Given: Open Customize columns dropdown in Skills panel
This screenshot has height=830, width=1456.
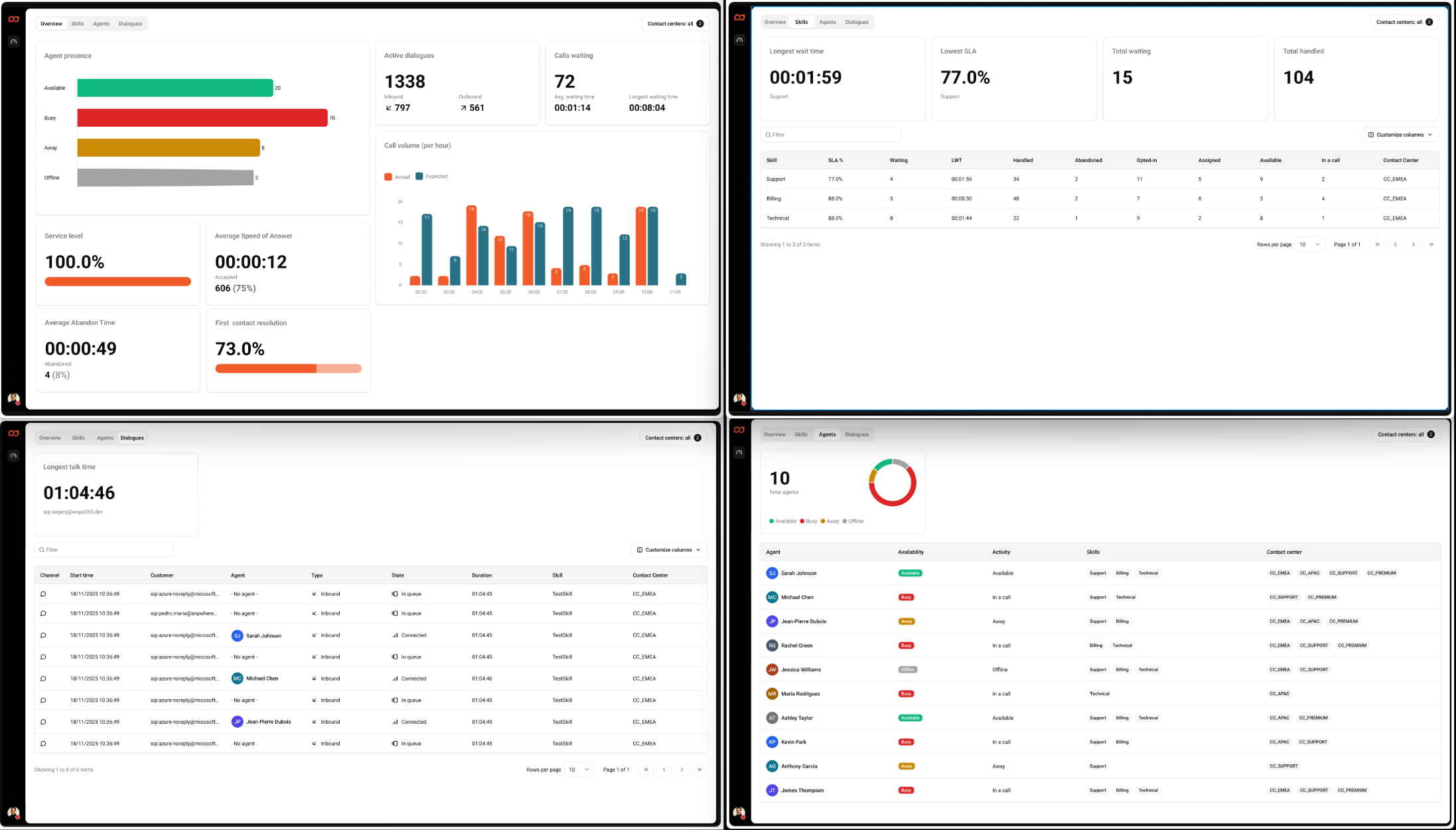Looking at the screenshot, I should click(x=1400, y=135).
